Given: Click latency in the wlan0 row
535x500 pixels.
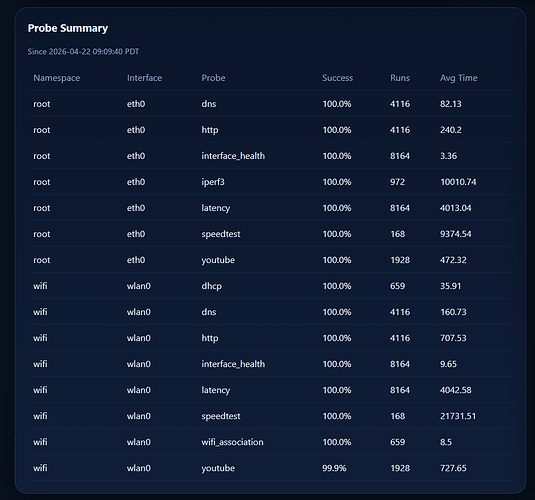Looking at the screenshot, I should click(x=216, y=390).
